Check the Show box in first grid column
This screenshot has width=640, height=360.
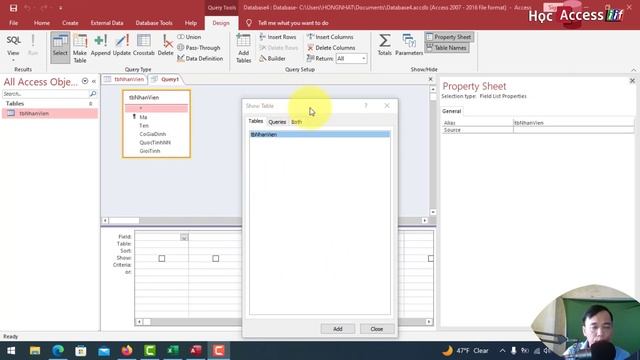[162, 258]
